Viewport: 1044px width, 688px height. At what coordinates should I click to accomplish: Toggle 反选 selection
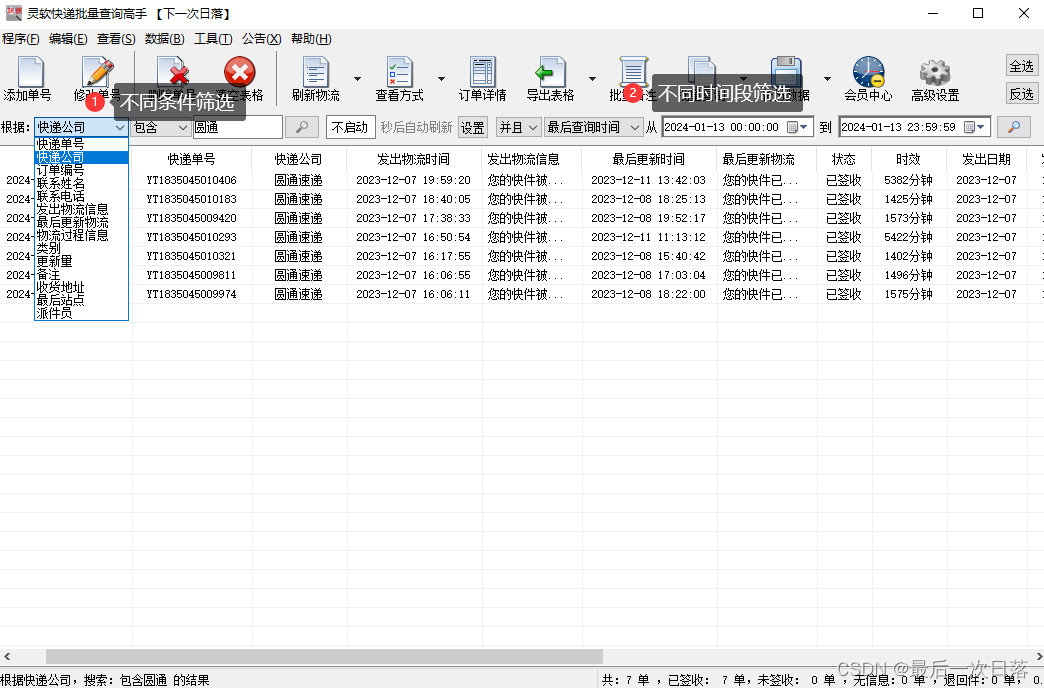coord(1021,93)
